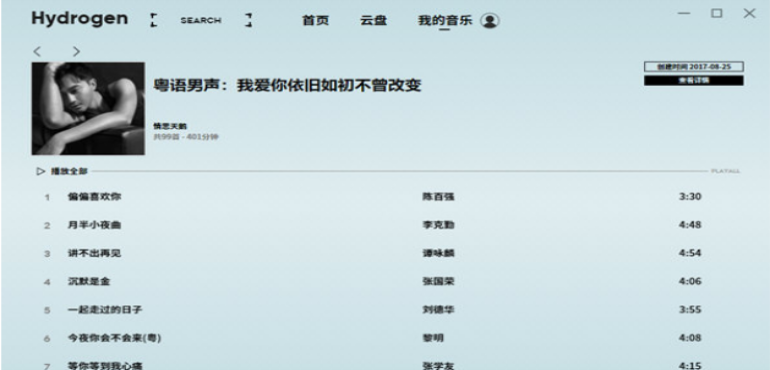770x370 pixels.
Task: Select song 偏偏喜欢你
Action: click(94, 197)
